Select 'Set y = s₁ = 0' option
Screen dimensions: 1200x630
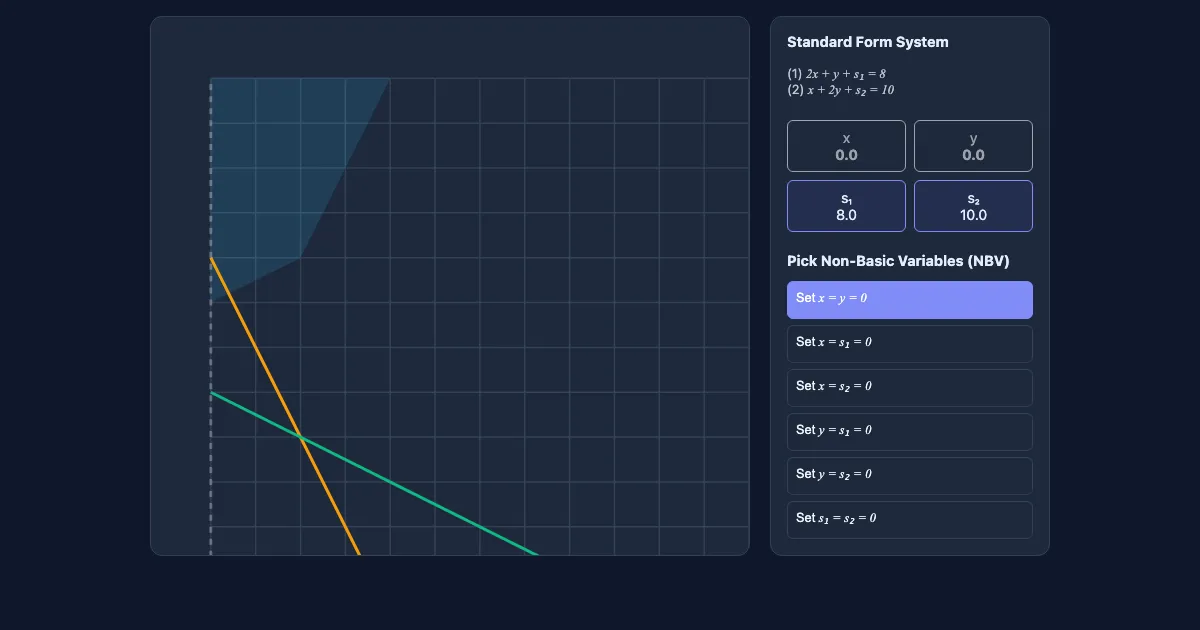coord(909,432)
